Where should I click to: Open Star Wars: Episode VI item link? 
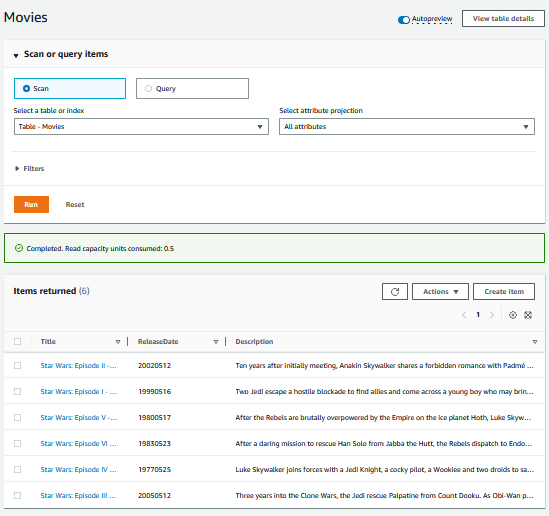78,444
